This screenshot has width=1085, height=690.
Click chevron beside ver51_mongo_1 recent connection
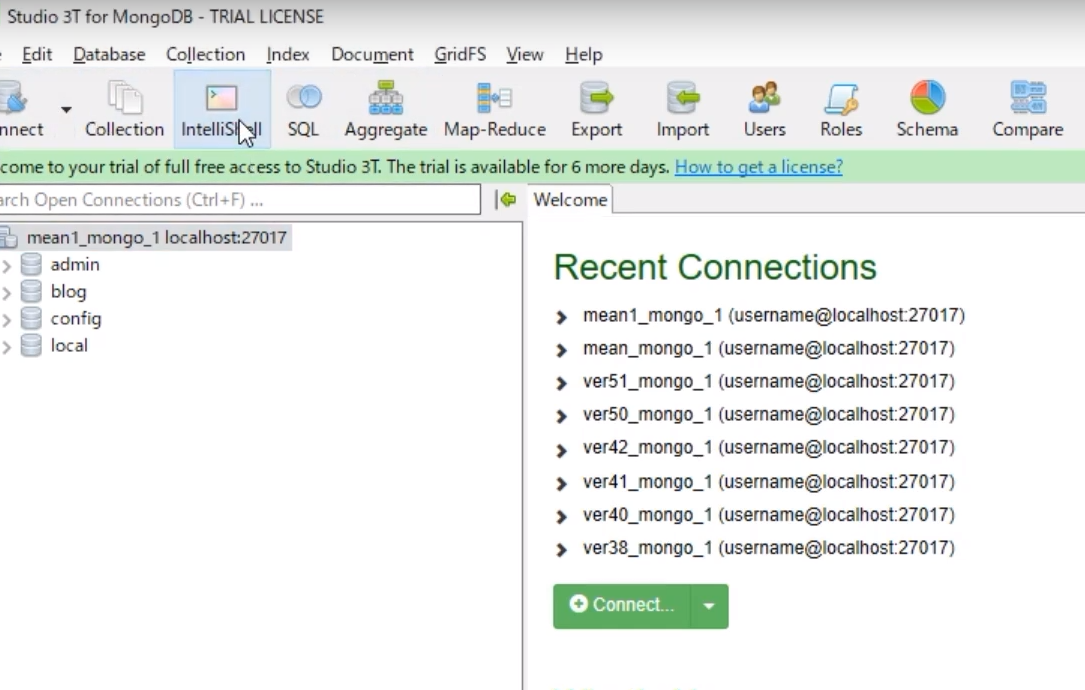[561, 383]
